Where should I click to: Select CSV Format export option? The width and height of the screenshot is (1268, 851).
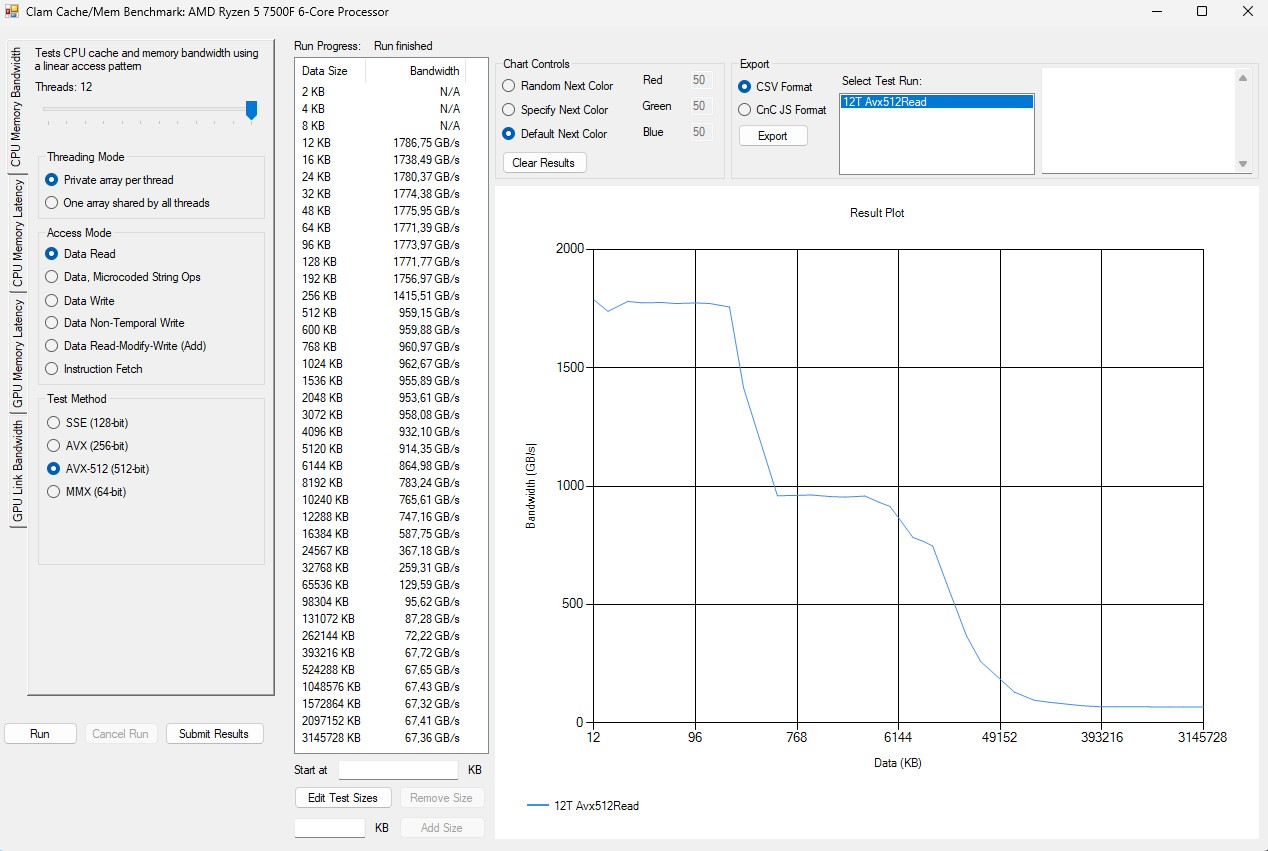click(775, 87)
